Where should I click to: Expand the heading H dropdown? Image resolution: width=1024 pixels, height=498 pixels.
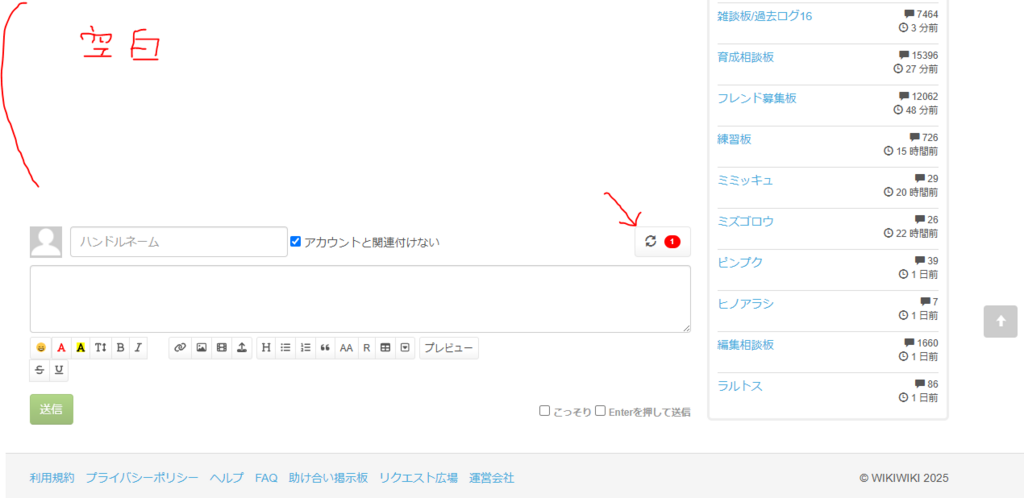266,348
